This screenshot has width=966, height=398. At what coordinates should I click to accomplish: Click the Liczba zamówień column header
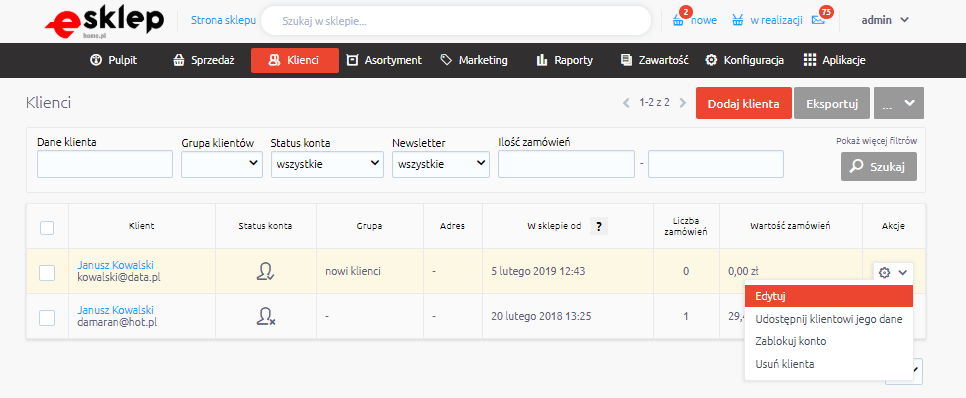coord(687,226)
